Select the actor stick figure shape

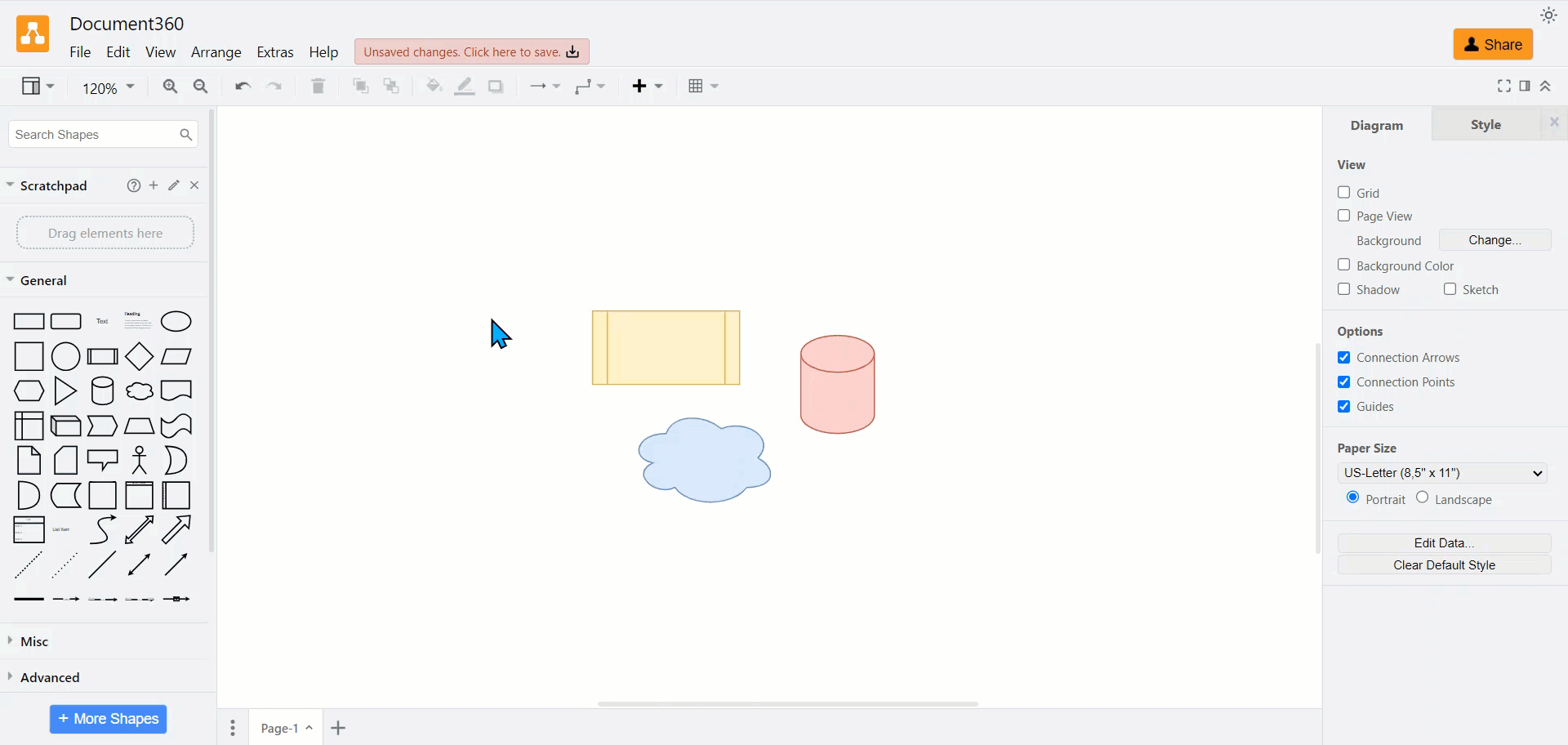tap(140, 461)
